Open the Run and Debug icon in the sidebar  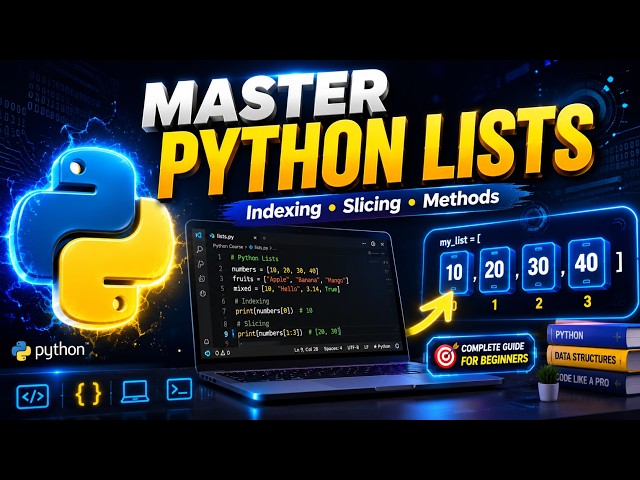coord(202,278)
